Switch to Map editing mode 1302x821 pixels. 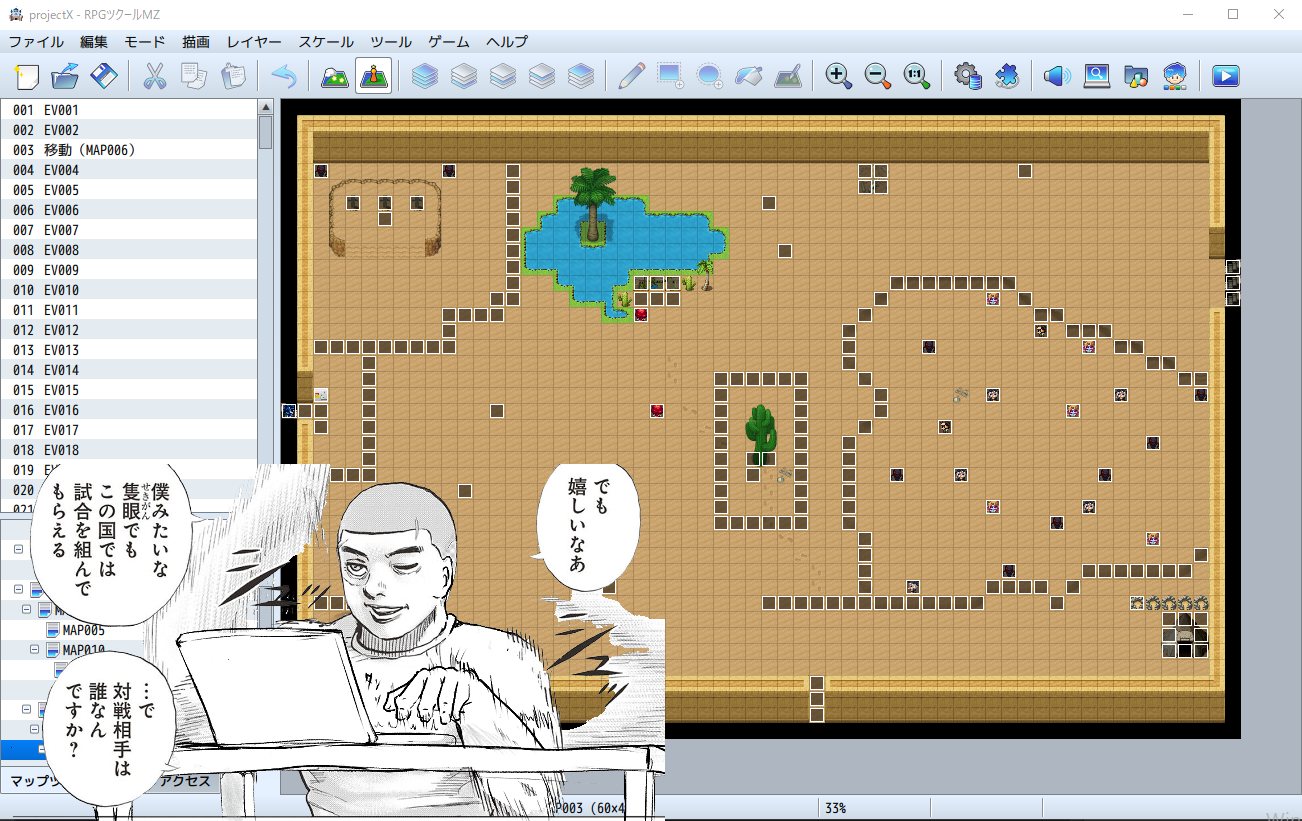click(334, 76)
